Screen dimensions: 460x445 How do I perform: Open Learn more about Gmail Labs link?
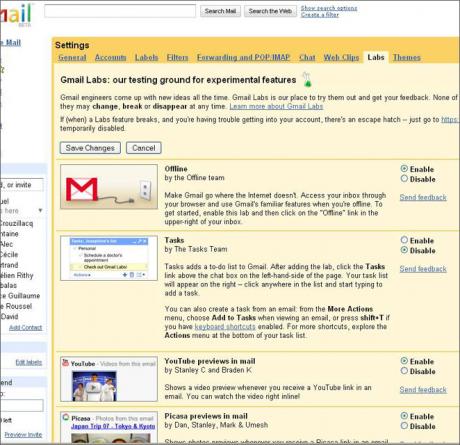click(276, 106)
